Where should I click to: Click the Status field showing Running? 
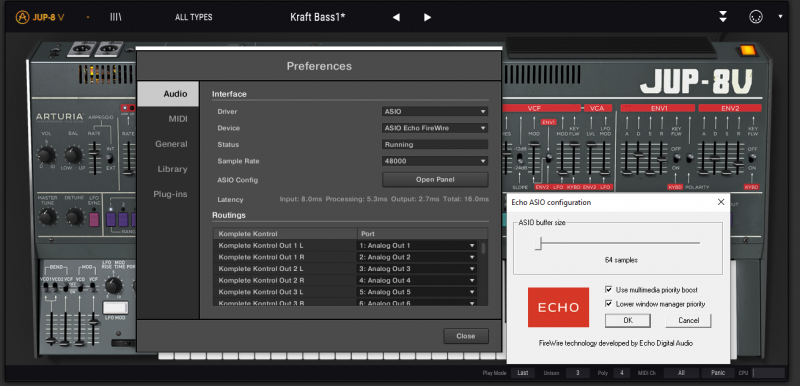click(435, 144)
